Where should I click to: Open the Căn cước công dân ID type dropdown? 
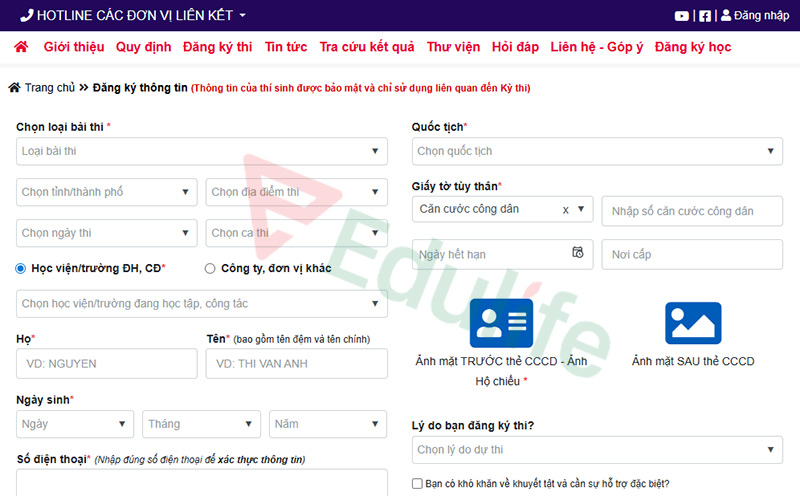503,209
